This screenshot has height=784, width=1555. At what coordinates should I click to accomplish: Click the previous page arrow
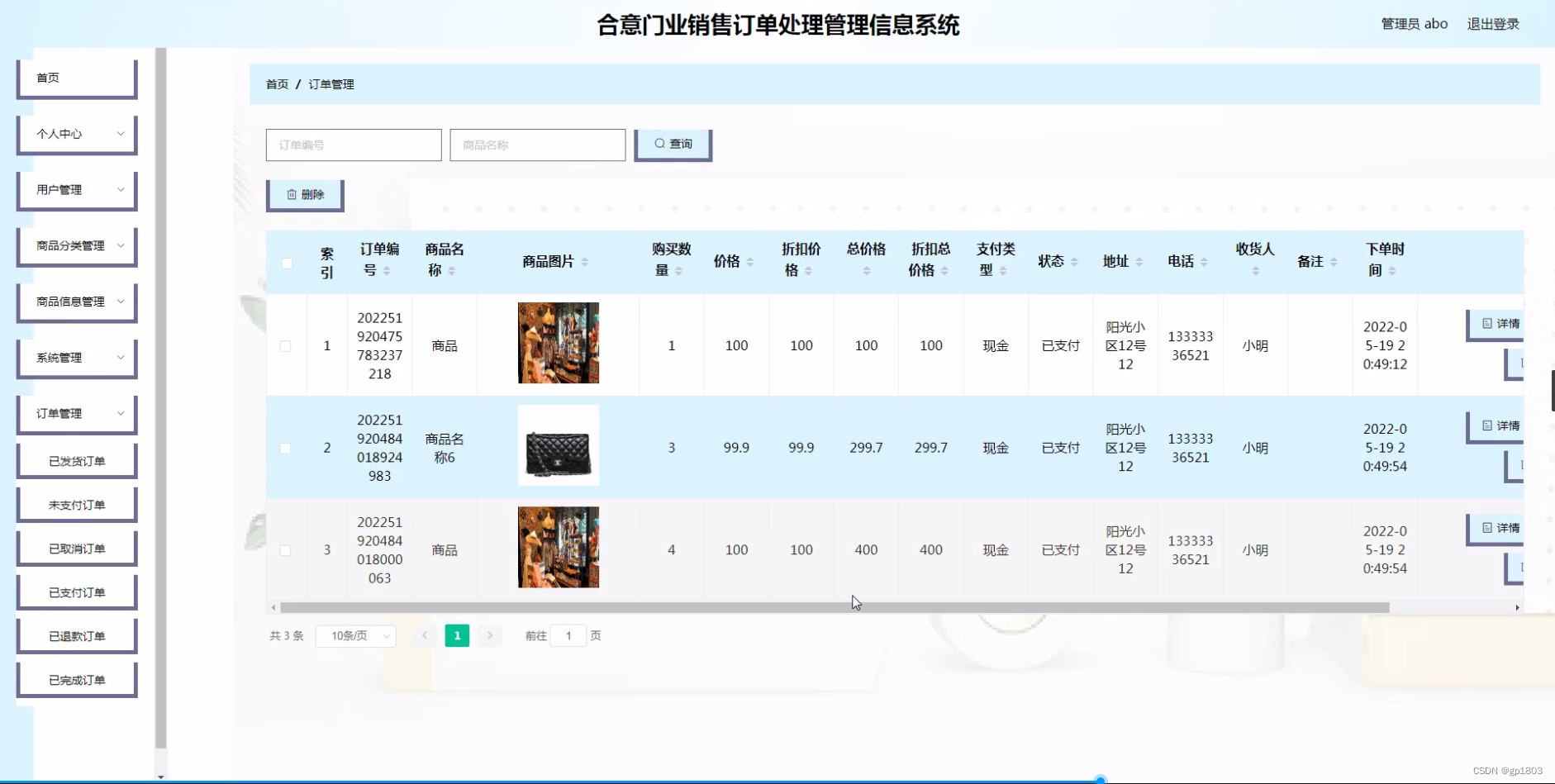tap(425, 636)
